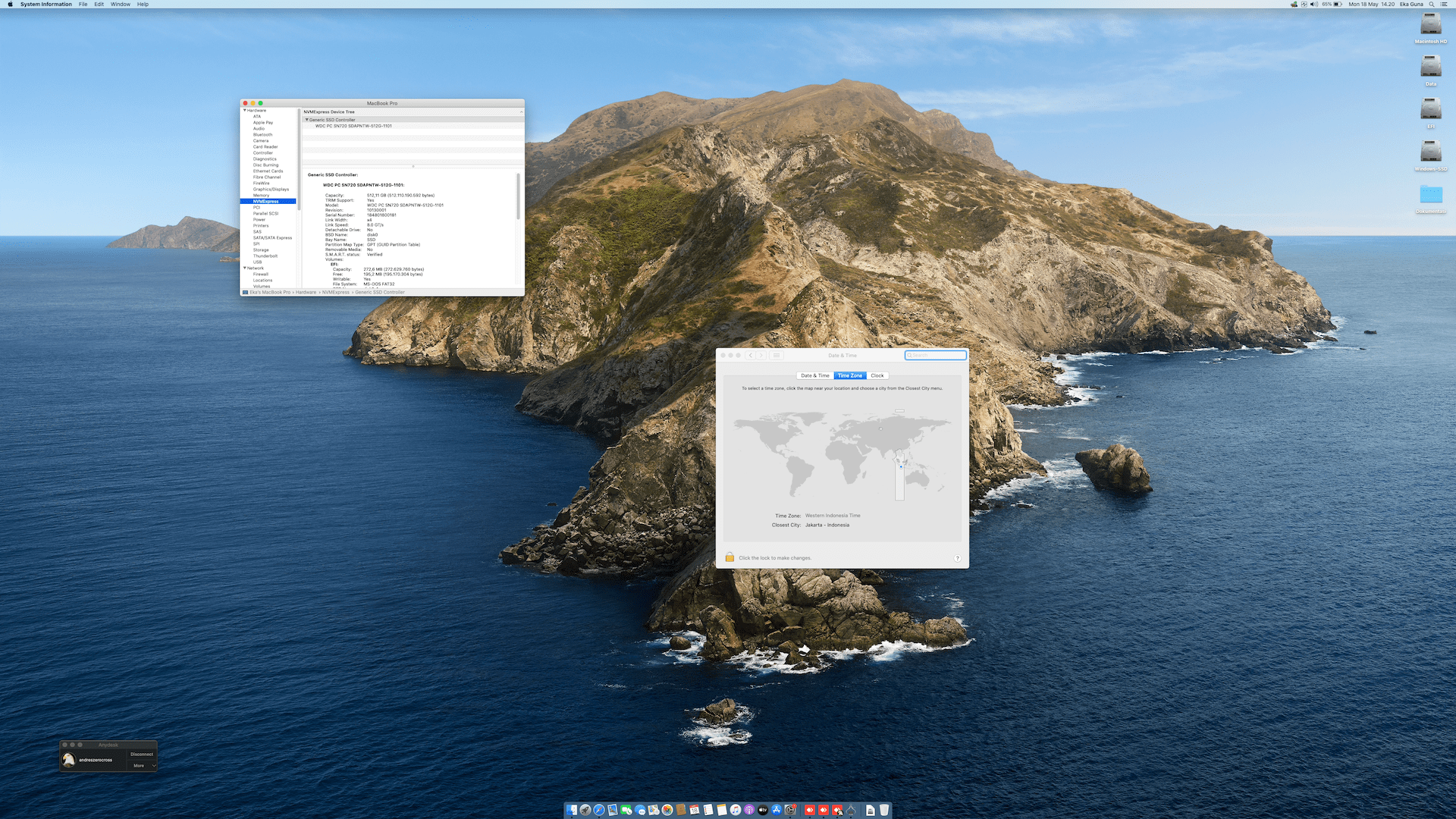Collapse the Hardware category triangle

pyautogui.click(x=244, y=111)
